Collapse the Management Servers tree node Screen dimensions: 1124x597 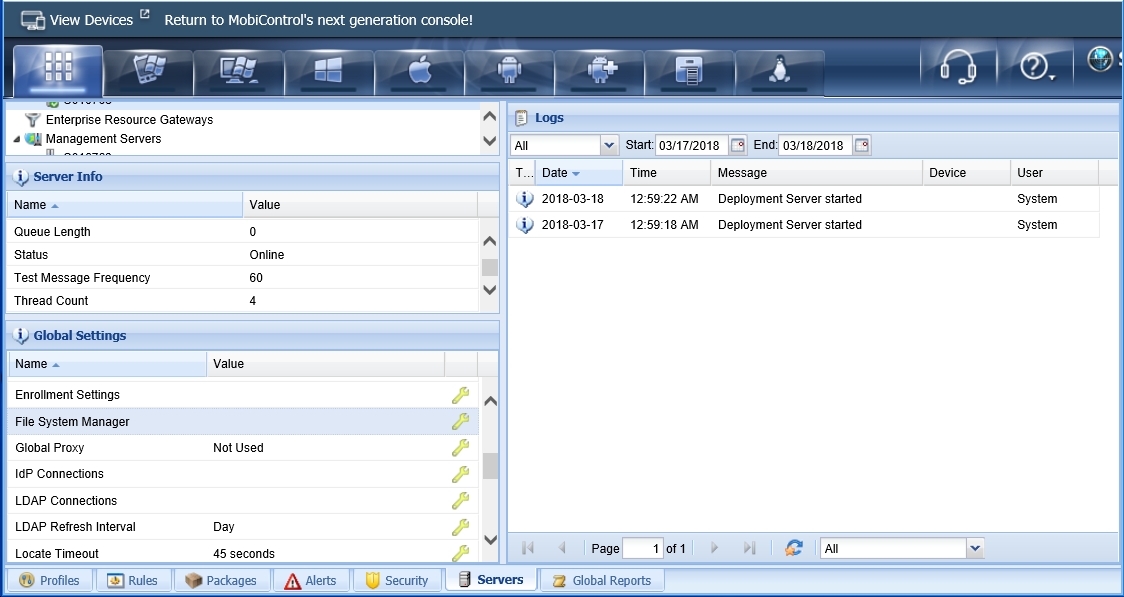(x=17, y=139)
